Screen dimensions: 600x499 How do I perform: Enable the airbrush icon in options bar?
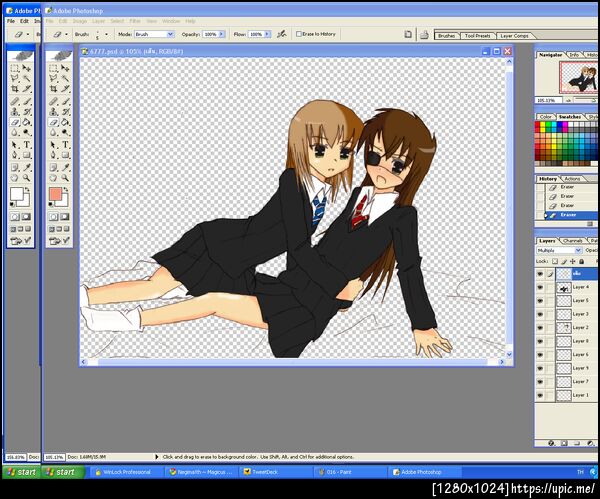pos(282,34)
